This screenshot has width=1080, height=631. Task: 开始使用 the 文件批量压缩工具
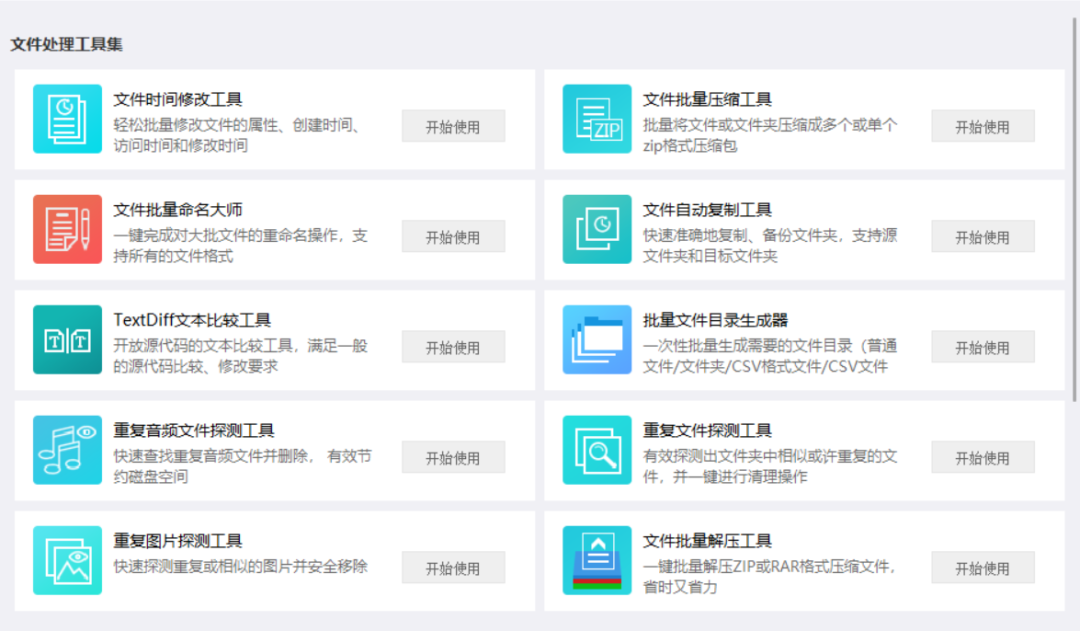pyautogui.click(x=983, y=126)
